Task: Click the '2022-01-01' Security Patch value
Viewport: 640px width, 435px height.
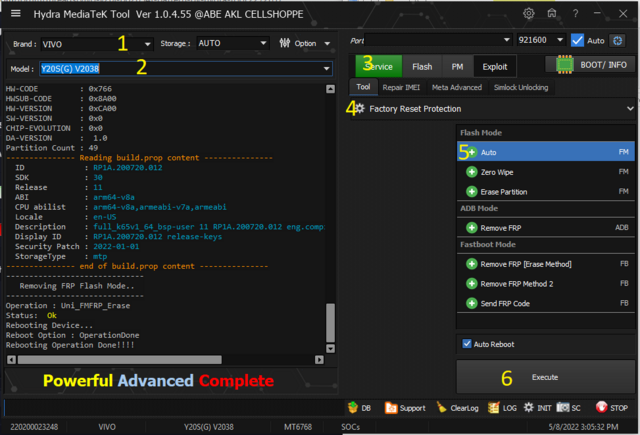Action: click(116, 246)
